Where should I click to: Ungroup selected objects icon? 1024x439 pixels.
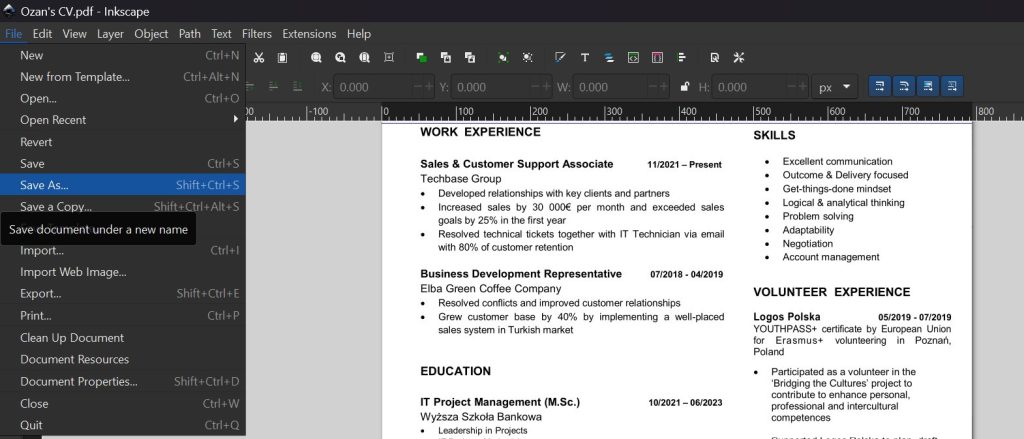point(527,57)
